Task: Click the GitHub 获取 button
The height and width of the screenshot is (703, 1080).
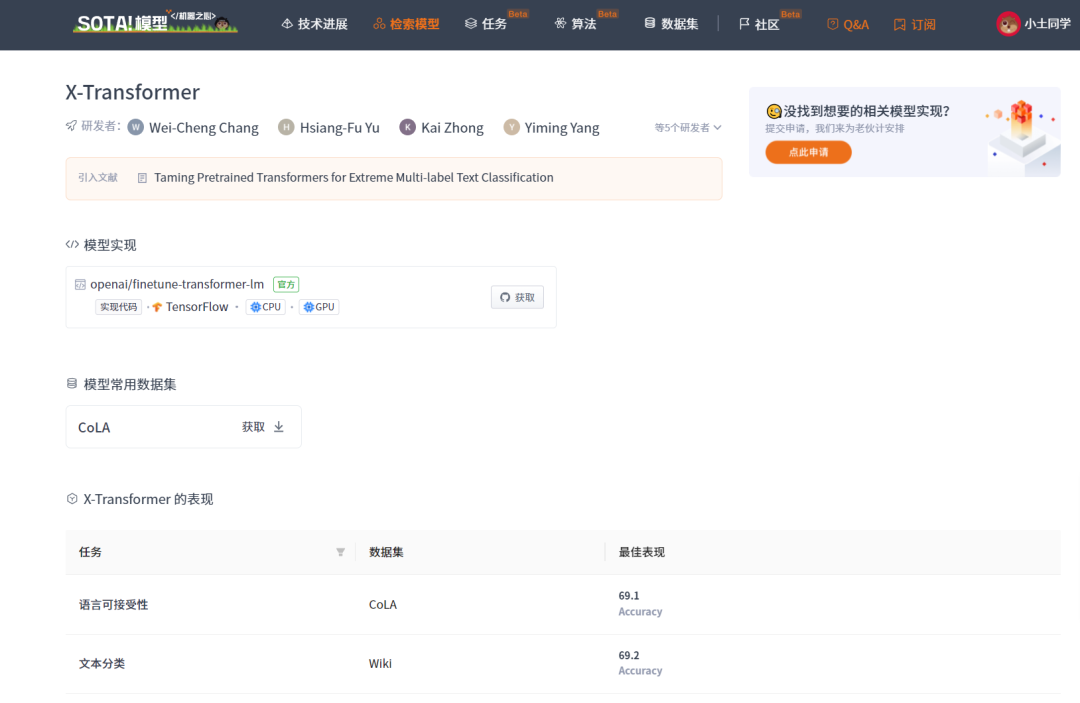Action: tap(517, 297)
